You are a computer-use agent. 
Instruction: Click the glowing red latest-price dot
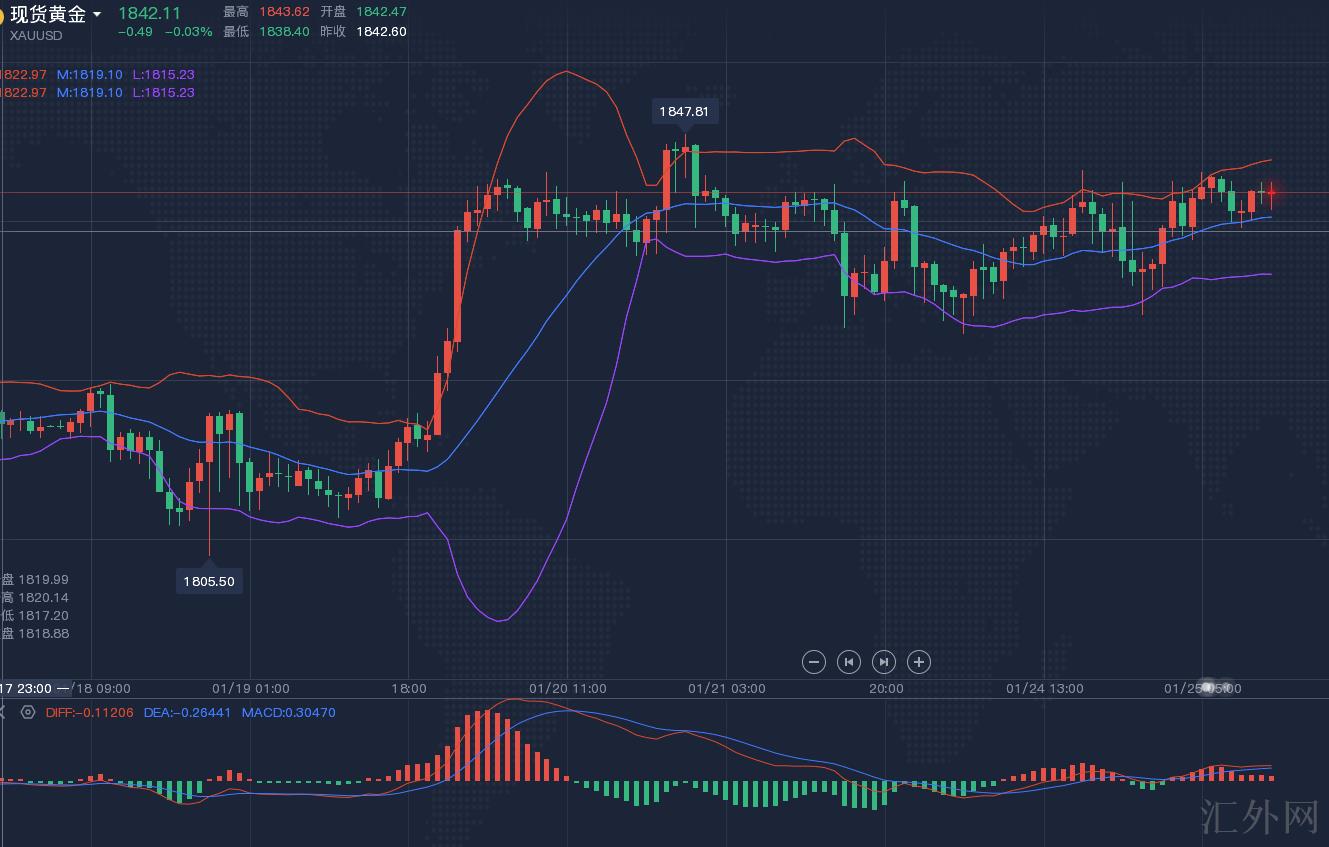(x=1271, y=192)
